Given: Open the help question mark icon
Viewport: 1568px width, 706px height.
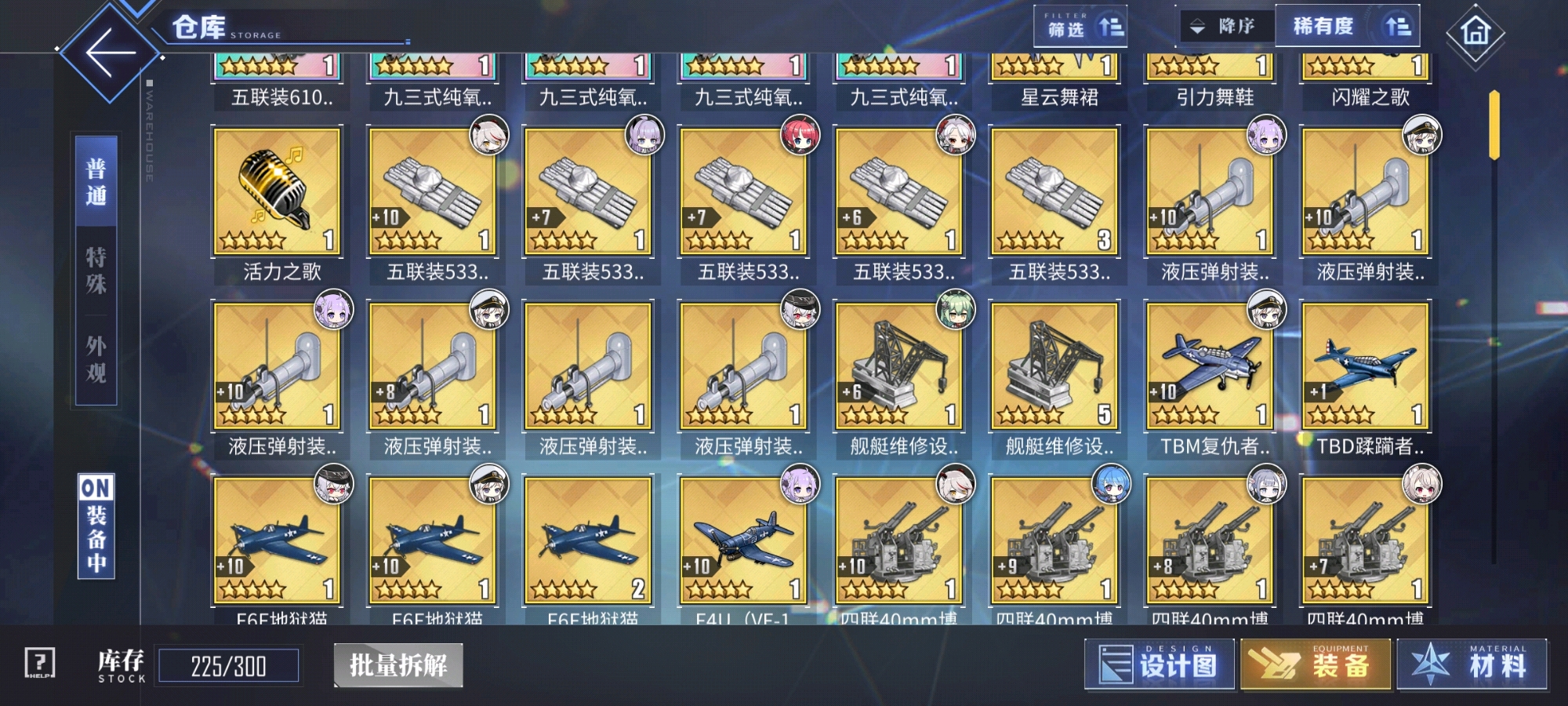Looking at the screenshot, I should coord(39,664).
